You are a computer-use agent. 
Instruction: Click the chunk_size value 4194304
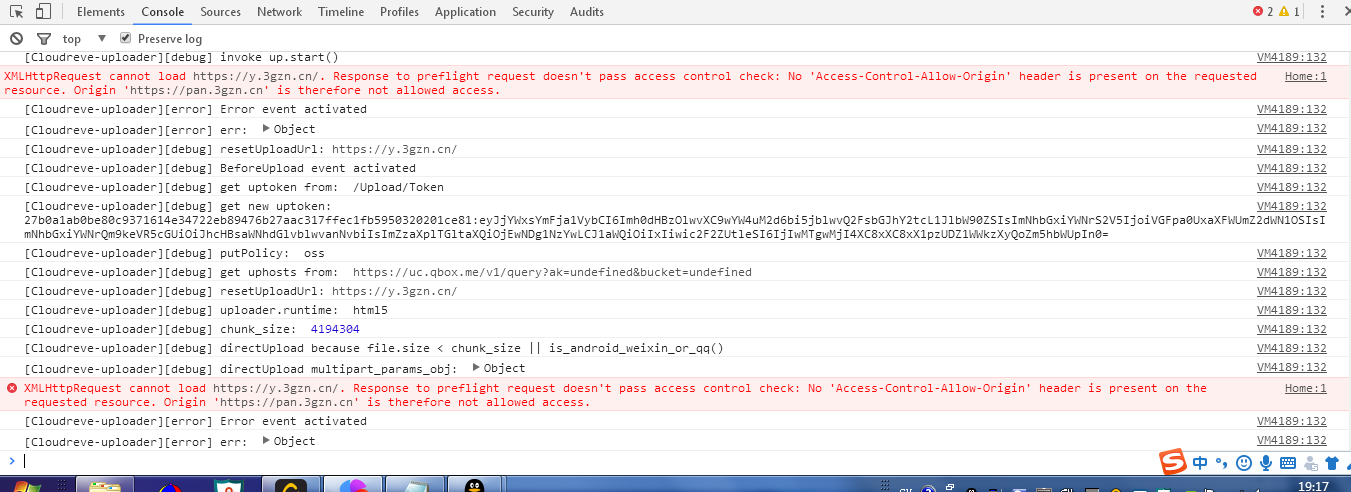335,329
